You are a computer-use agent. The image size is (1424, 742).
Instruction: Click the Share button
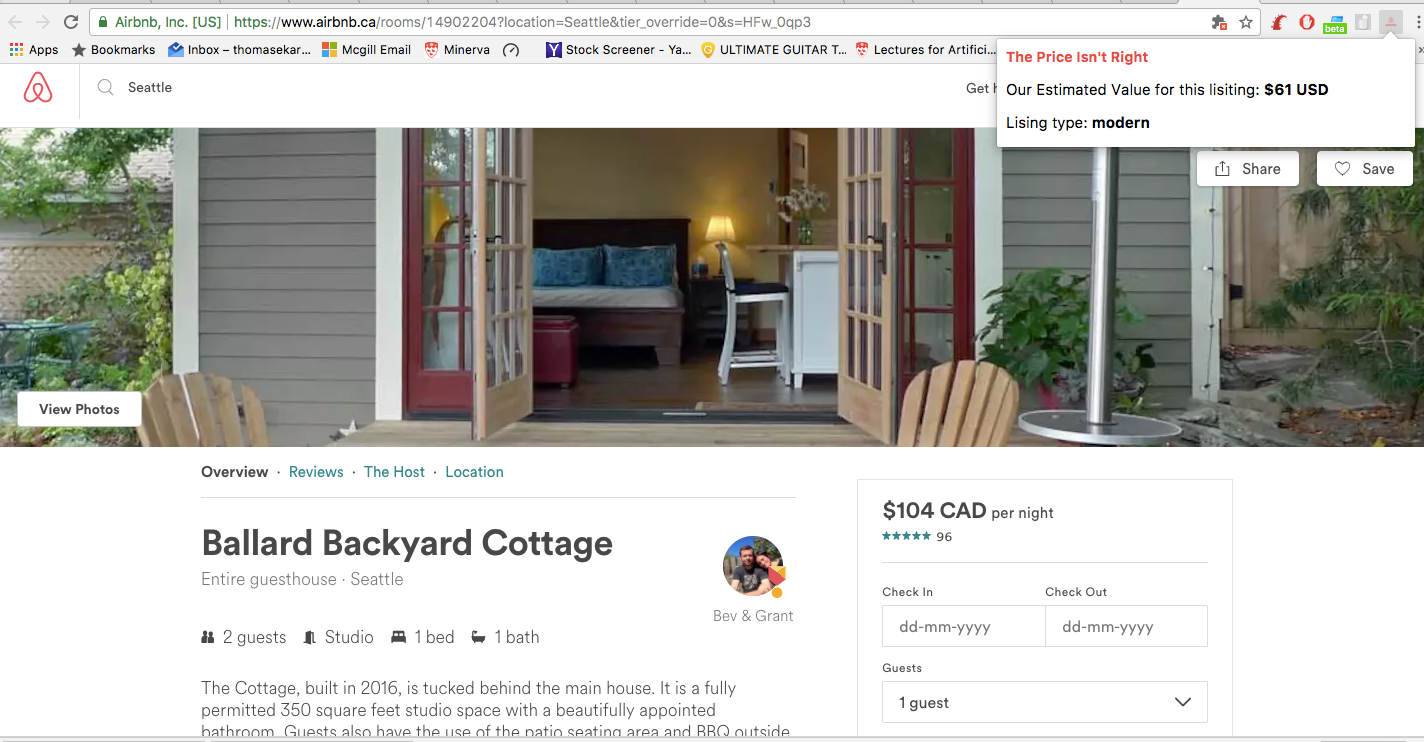click(1247, 169)
